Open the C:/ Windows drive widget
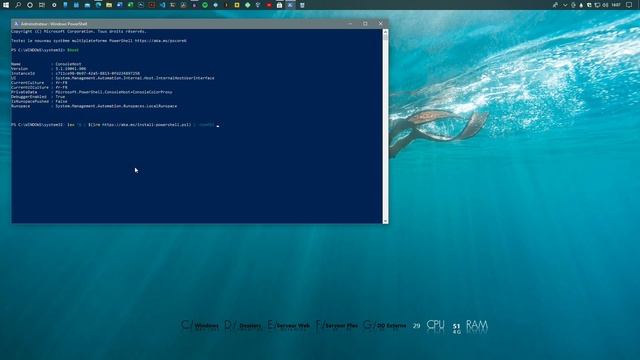The image size is (640, 360). pyautogui.click(x=200, y=325)
